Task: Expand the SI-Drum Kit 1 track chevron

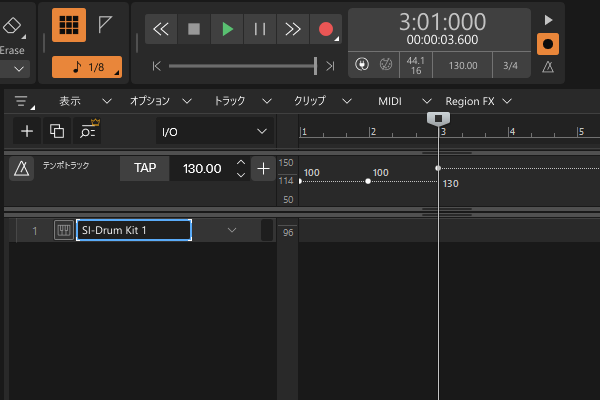Action: (232, 231)
